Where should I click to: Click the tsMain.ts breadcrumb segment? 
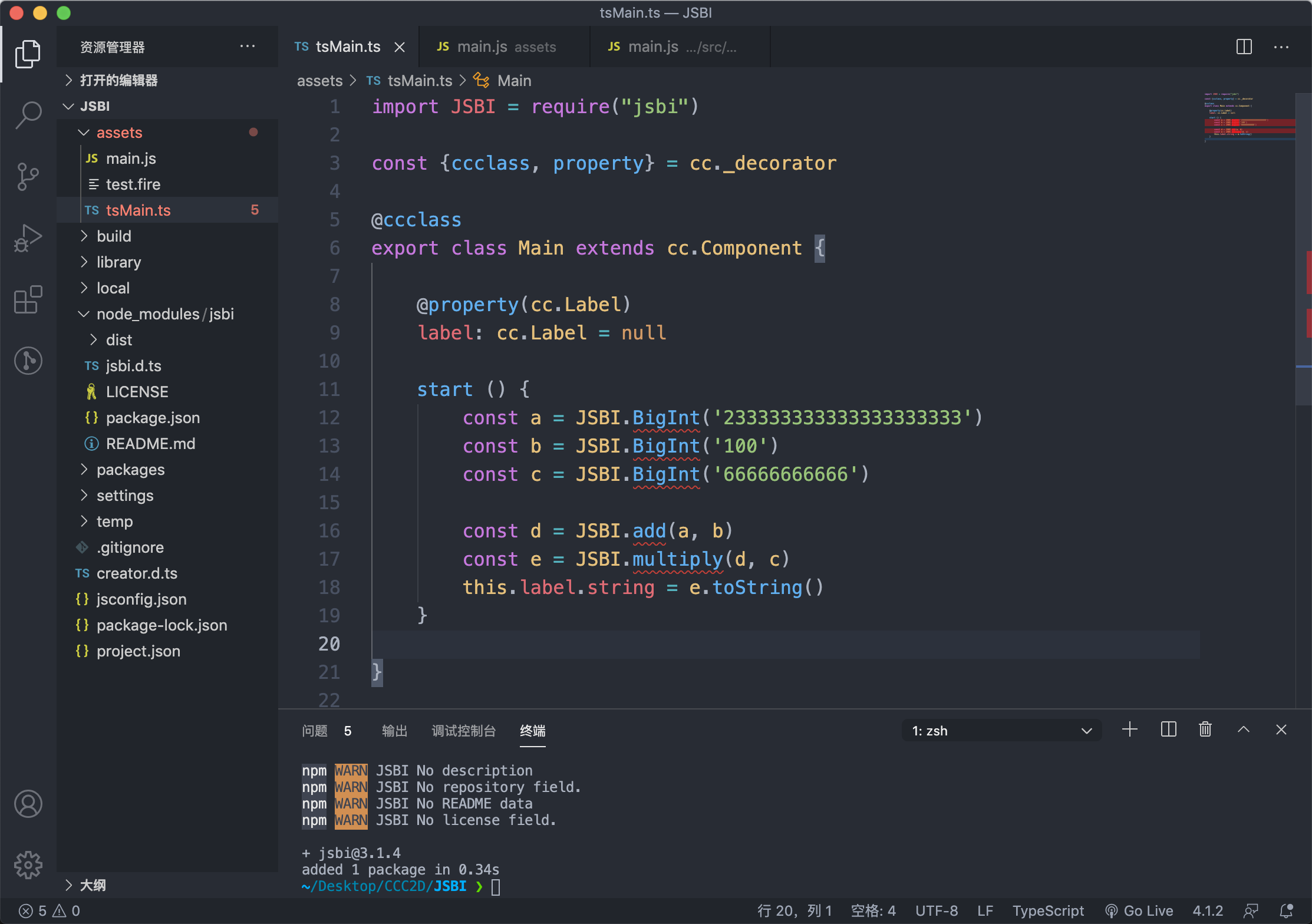point(410,81)
